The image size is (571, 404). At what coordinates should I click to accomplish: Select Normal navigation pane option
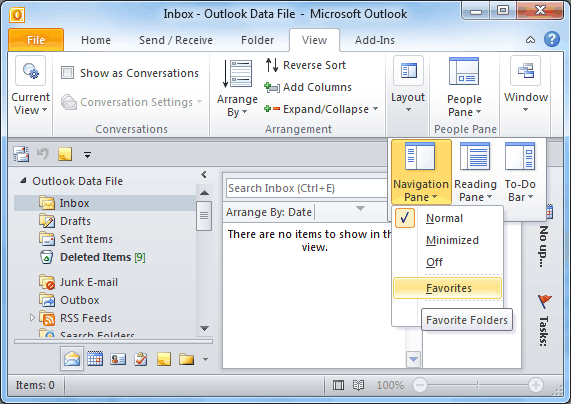click(x=448, y=218)
